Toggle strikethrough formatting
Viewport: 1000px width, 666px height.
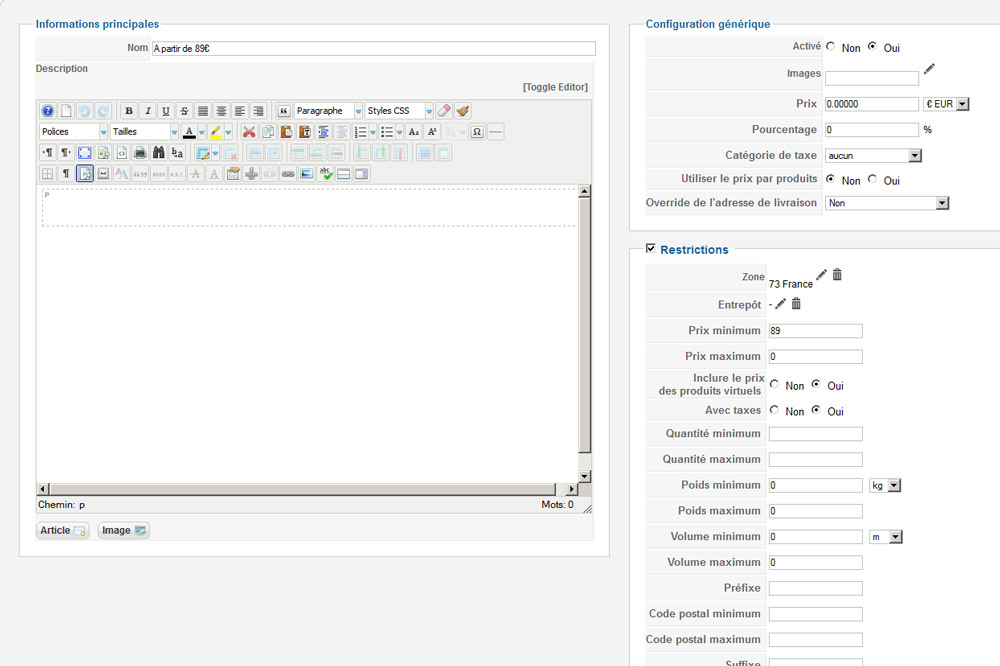click(184, 111)
